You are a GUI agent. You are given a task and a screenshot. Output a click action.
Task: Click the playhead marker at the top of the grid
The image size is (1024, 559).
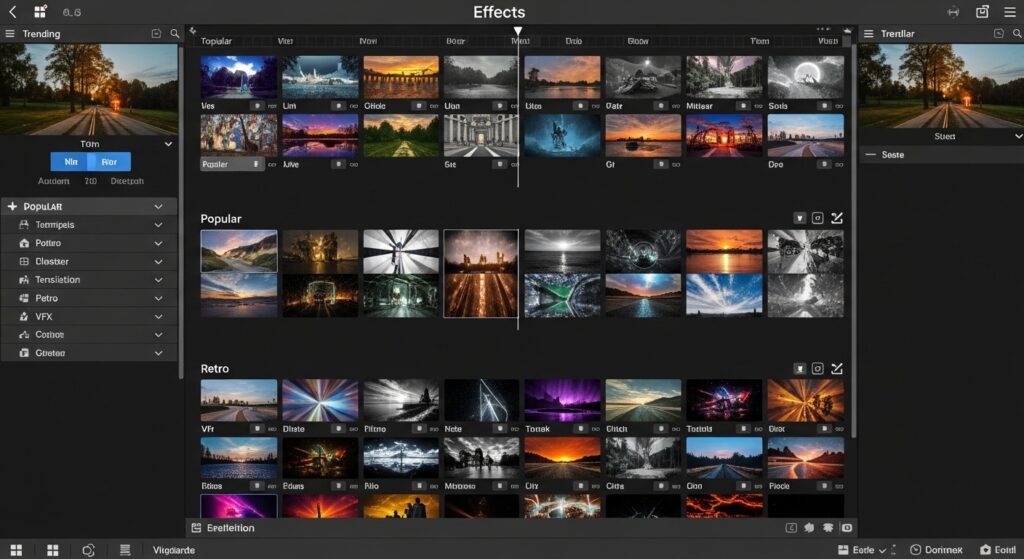pyautogui.click(x=518, y=32)
